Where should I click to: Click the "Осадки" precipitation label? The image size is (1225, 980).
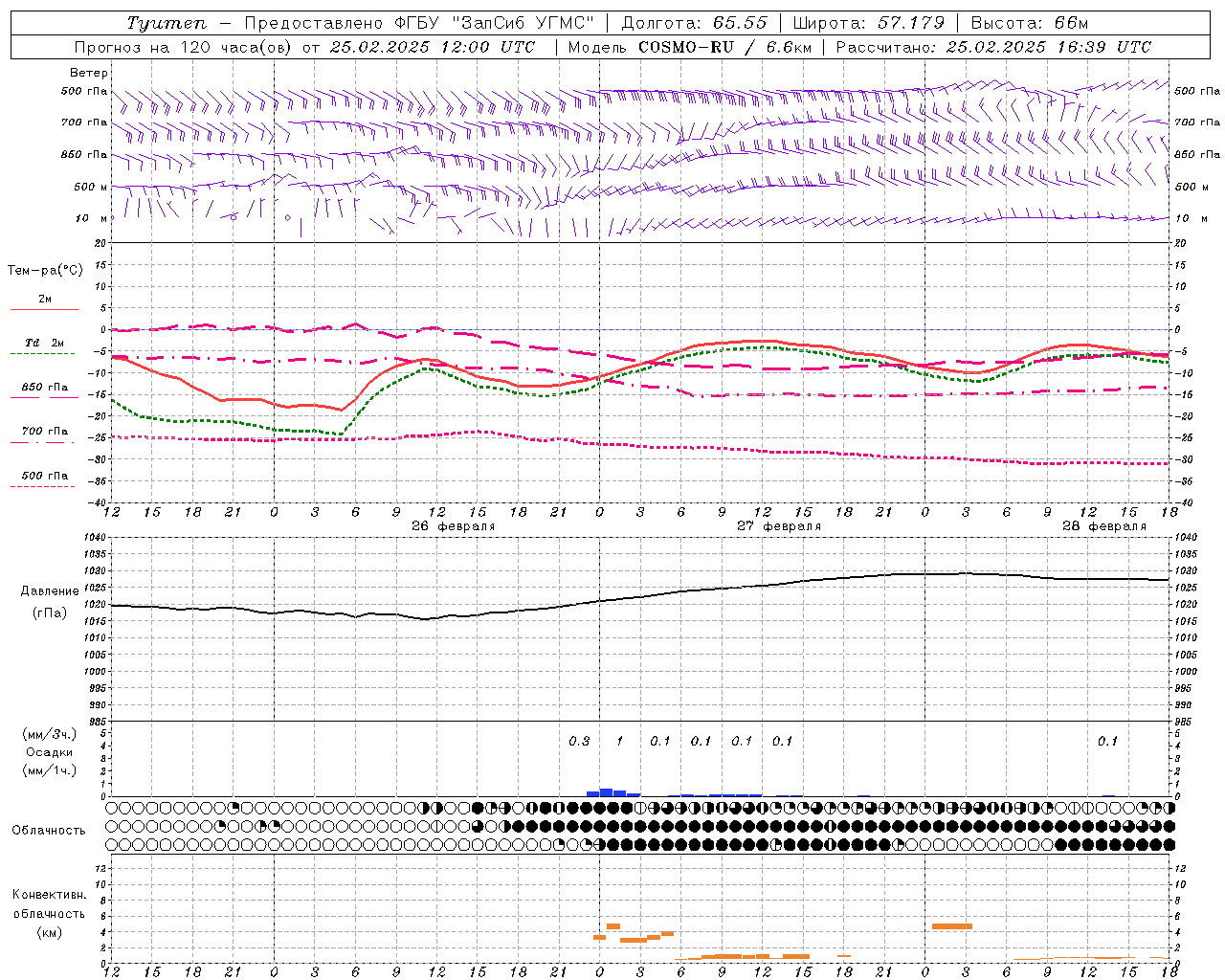[50, 752]
